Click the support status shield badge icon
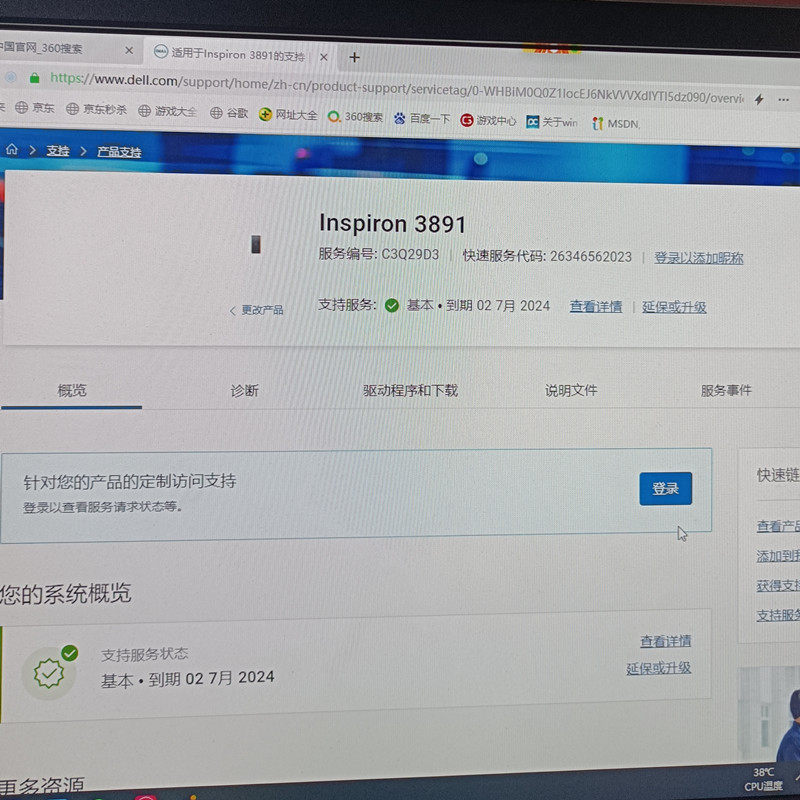This screenshot has width=800, height=800. pos(49,673)
